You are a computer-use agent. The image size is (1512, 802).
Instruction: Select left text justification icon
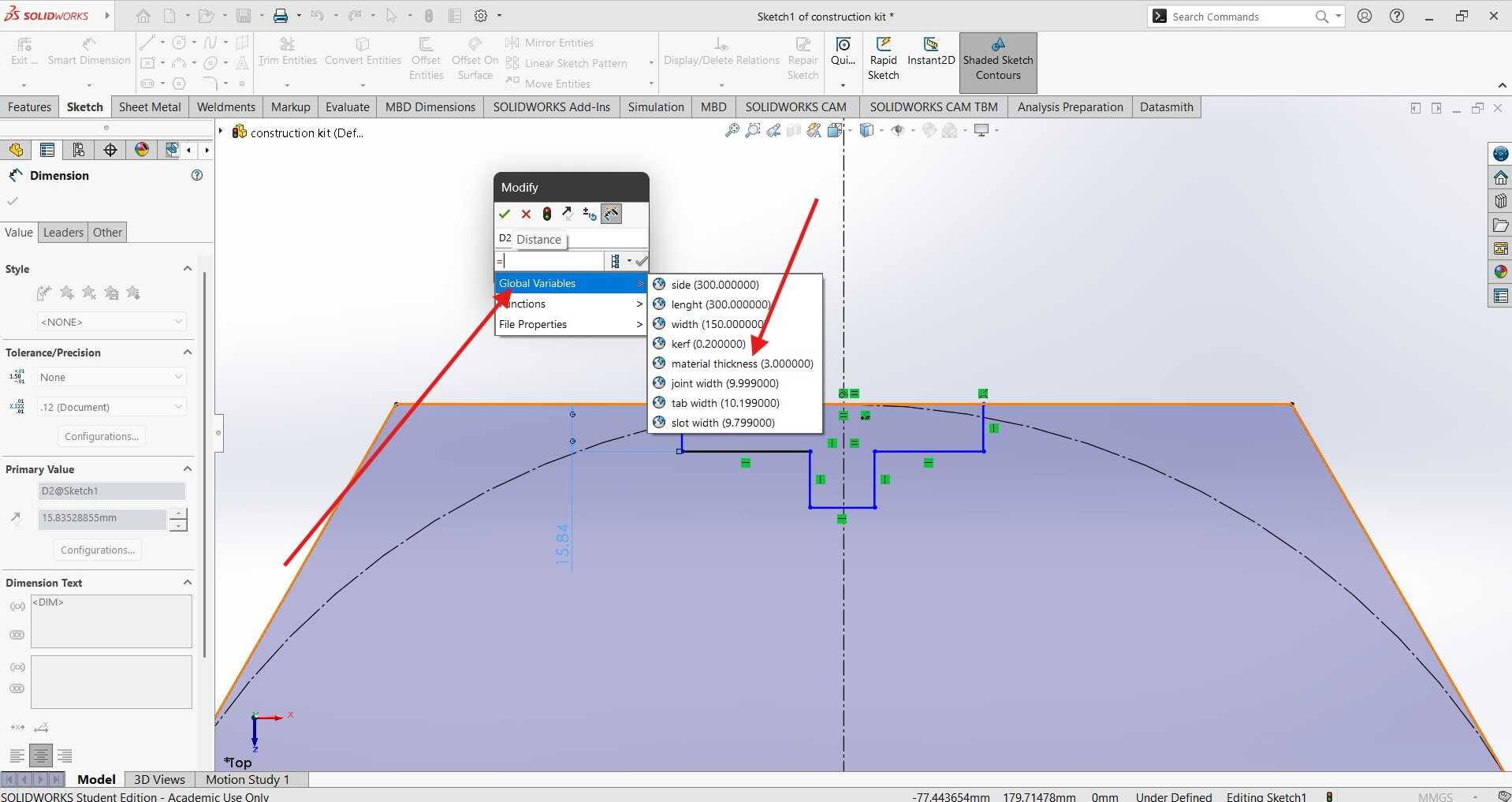point(17,756)
